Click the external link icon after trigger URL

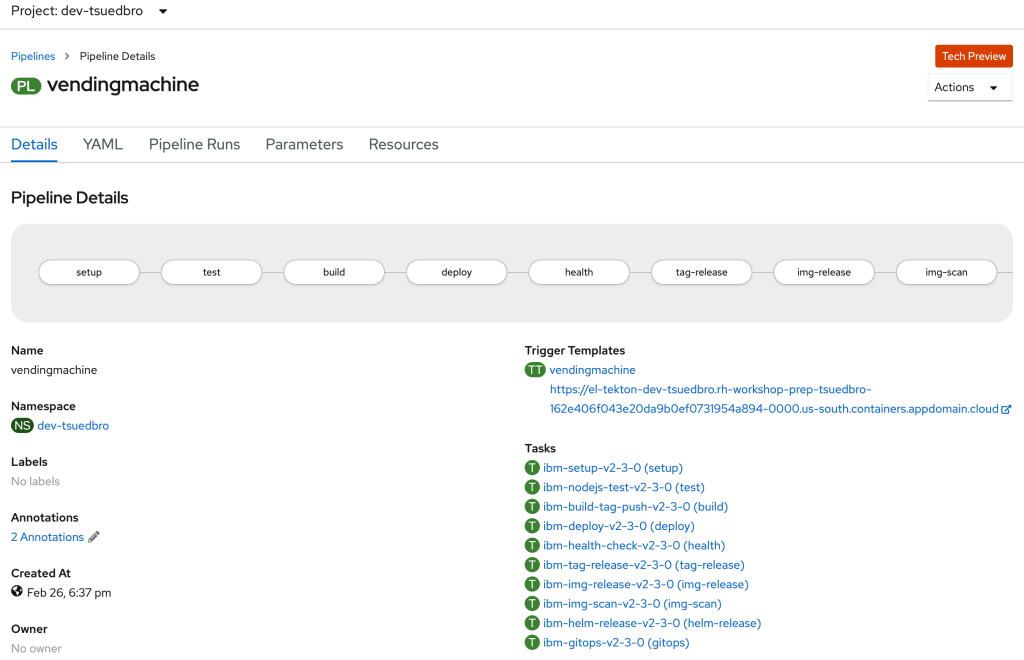tap(1006, 409)
